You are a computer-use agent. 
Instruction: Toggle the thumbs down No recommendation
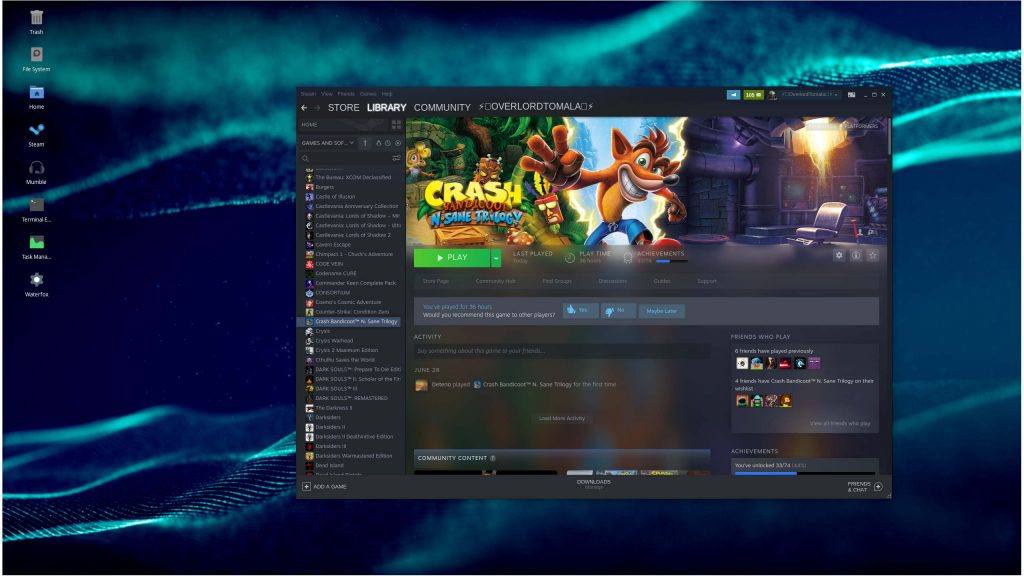617,311
